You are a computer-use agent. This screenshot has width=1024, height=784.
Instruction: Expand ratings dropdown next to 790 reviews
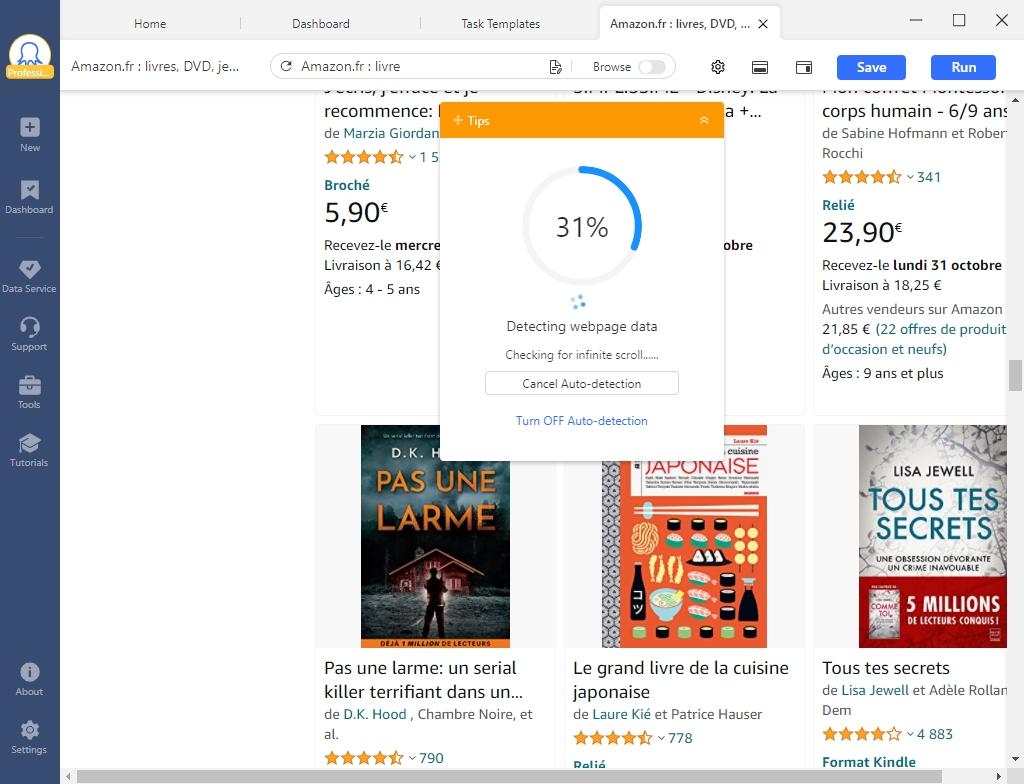click(412, 758)
